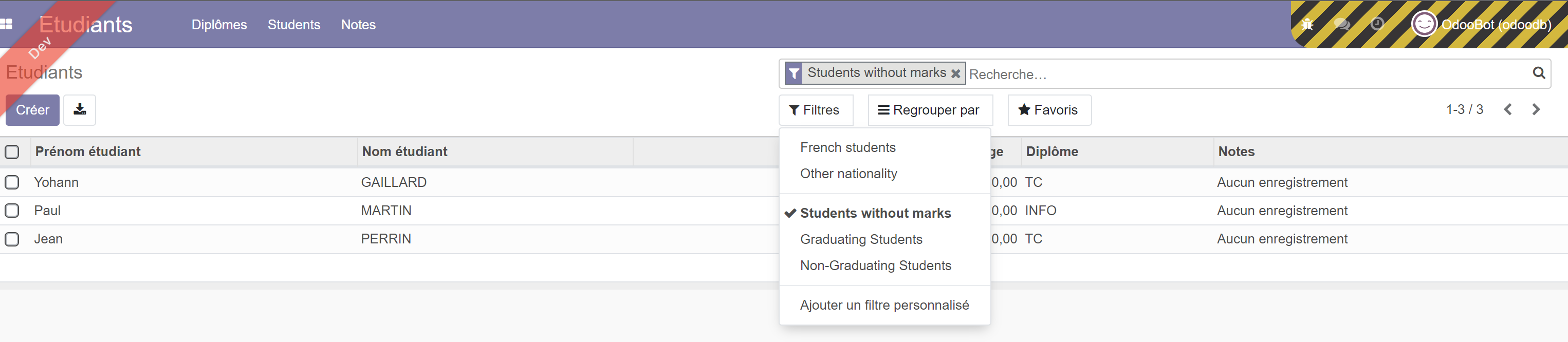Click Ajouter un filtre personnalisé

884,305
